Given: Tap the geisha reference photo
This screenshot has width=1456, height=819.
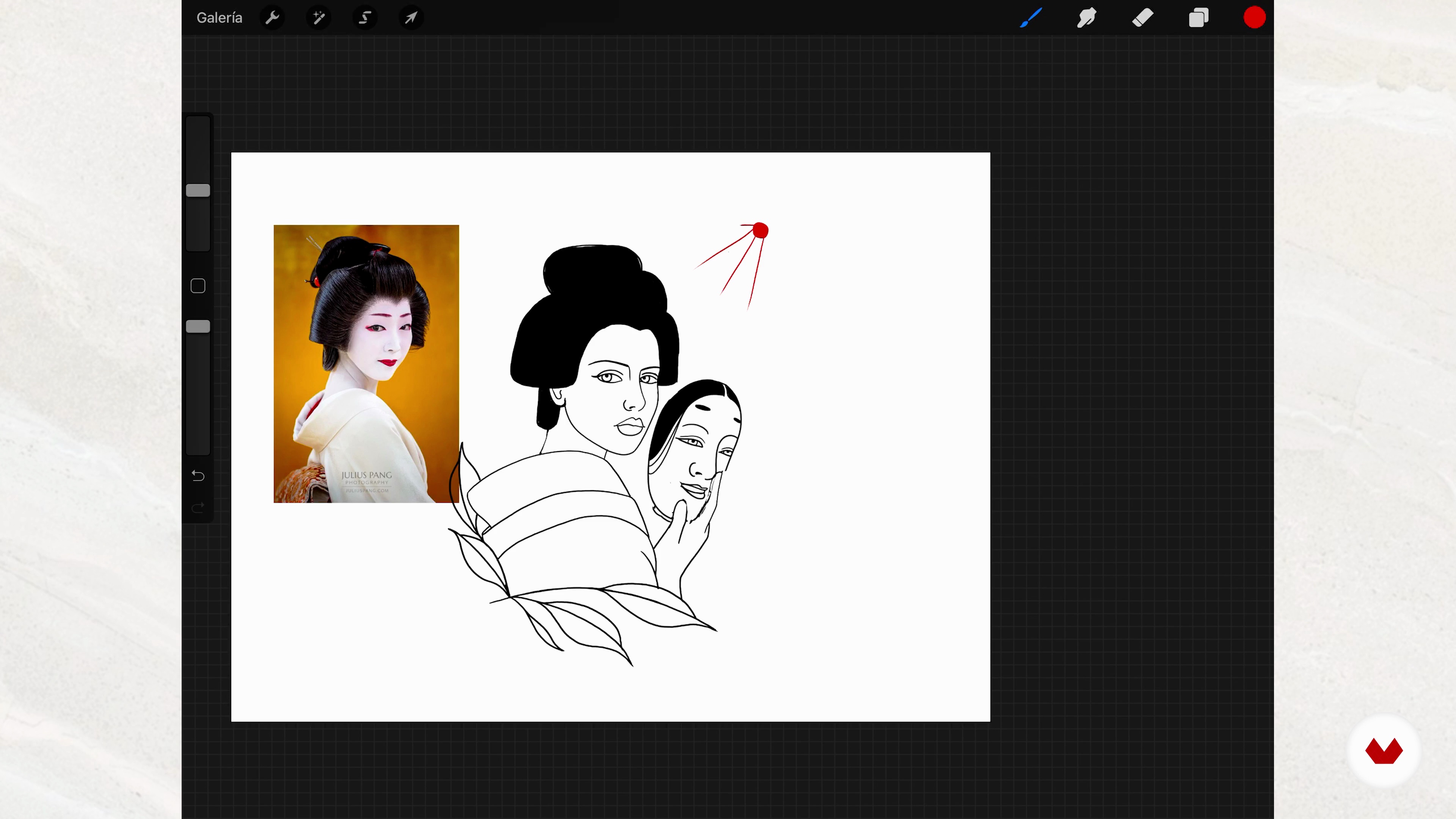Looking at the screenshot, I should [x=366, y=364].
